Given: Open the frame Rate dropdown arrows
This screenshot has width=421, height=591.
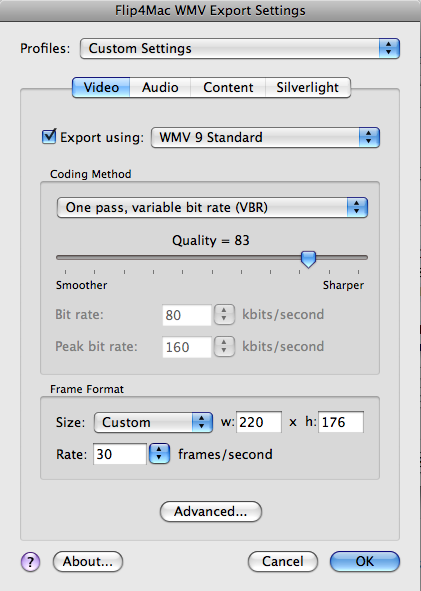Looking at the screenshot, I should [159, 454].
